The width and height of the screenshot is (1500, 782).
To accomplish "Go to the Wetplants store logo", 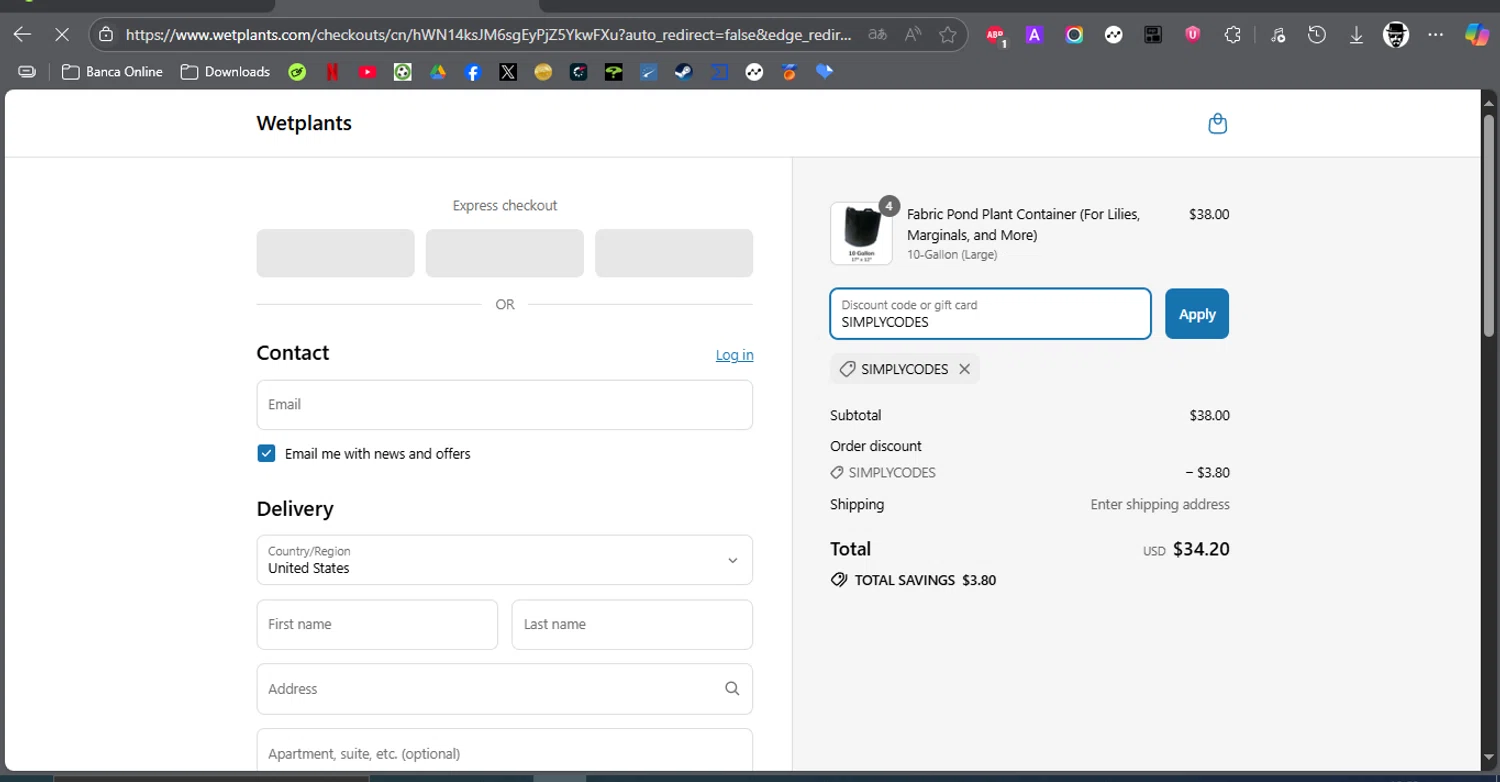I will [304, 123].
